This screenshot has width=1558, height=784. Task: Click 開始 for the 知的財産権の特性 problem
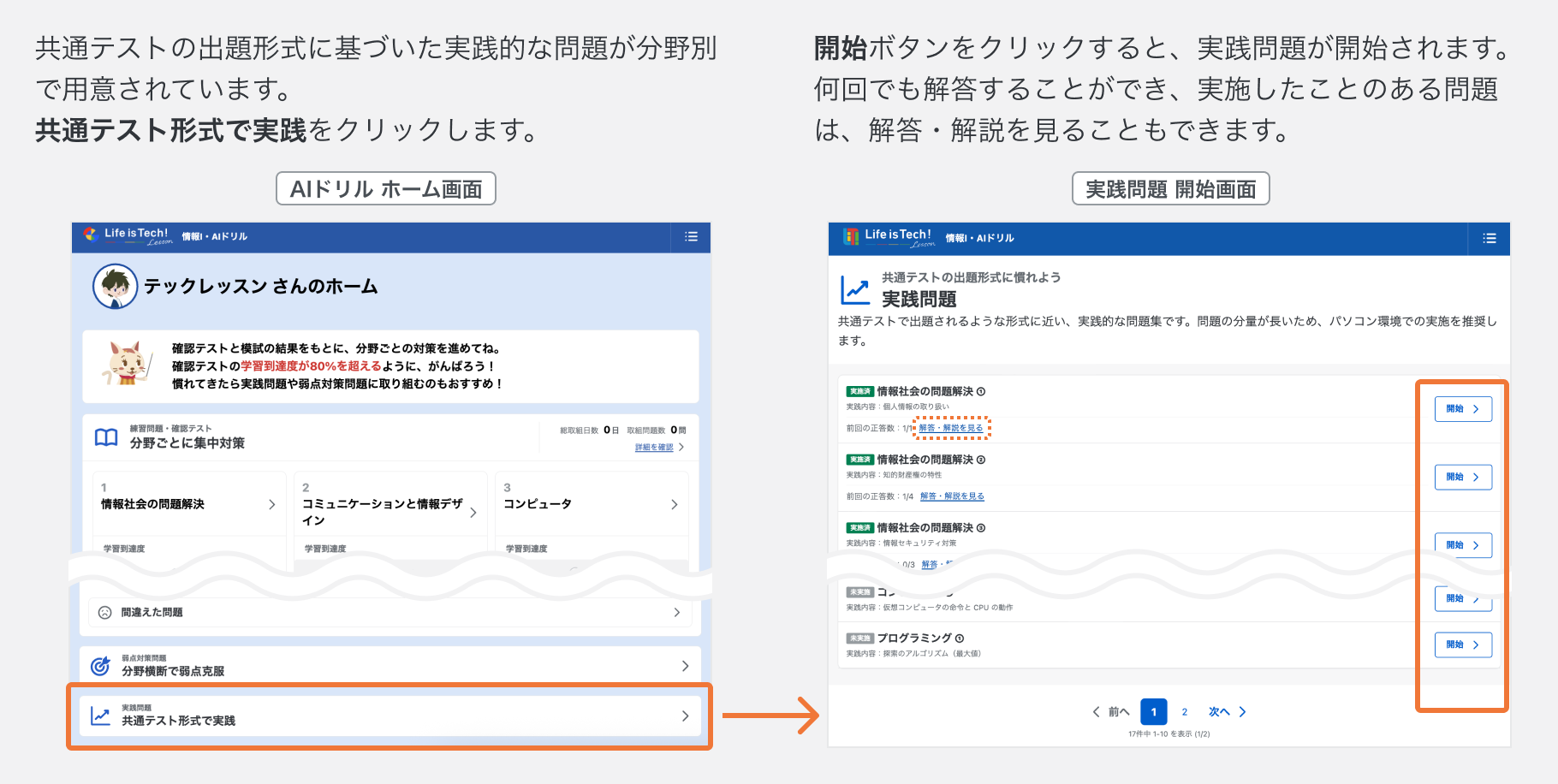(1463, 477)
